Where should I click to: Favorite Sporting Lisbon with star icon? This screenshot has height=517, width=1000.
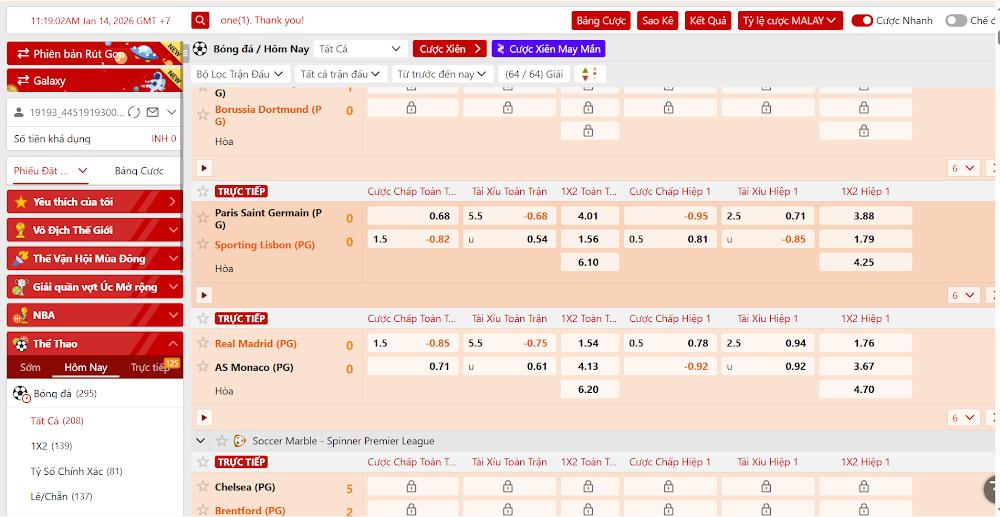[x=203, y=244]
